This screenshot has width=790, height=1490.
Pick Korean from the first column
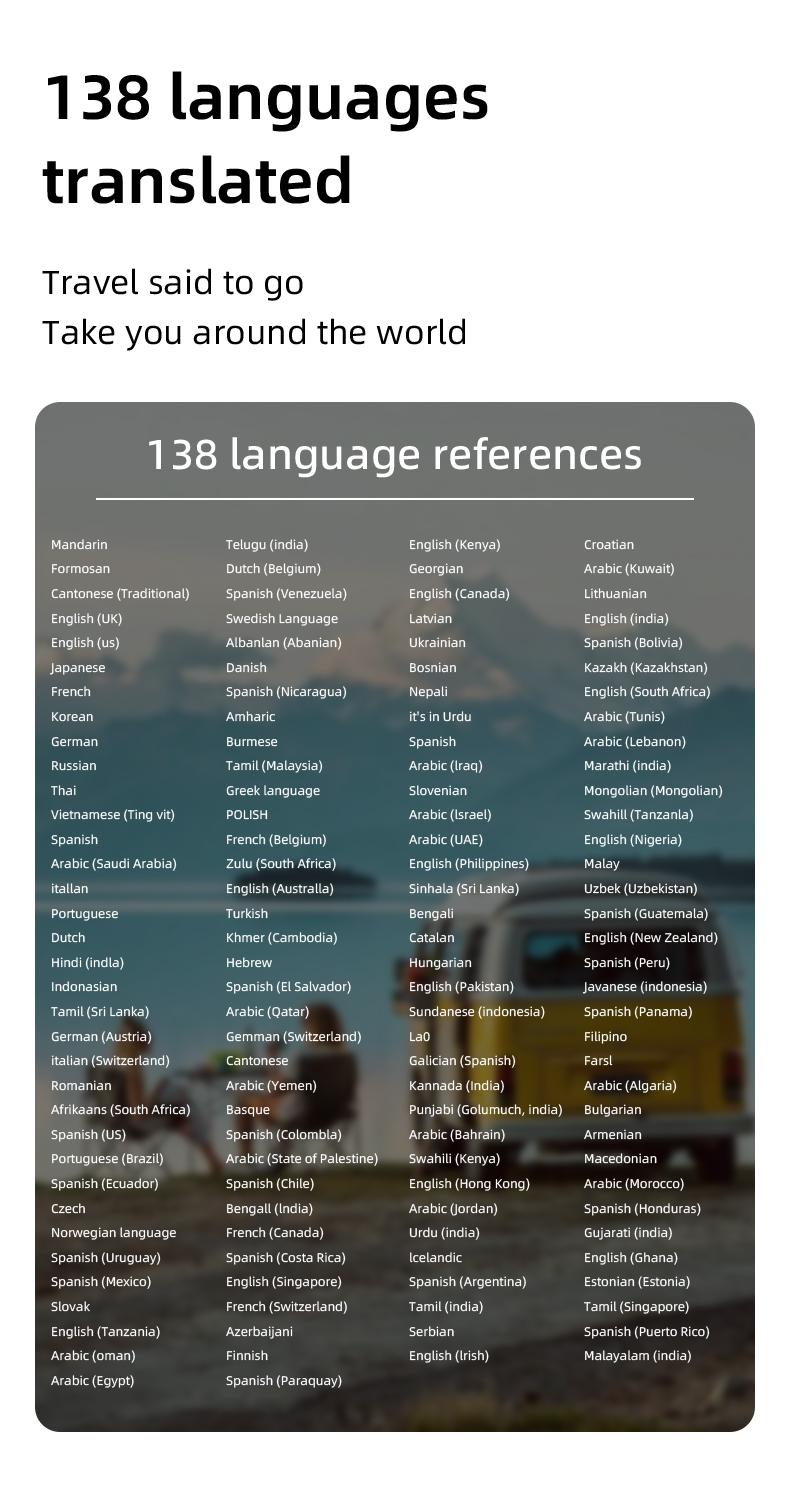pos(72,717)
